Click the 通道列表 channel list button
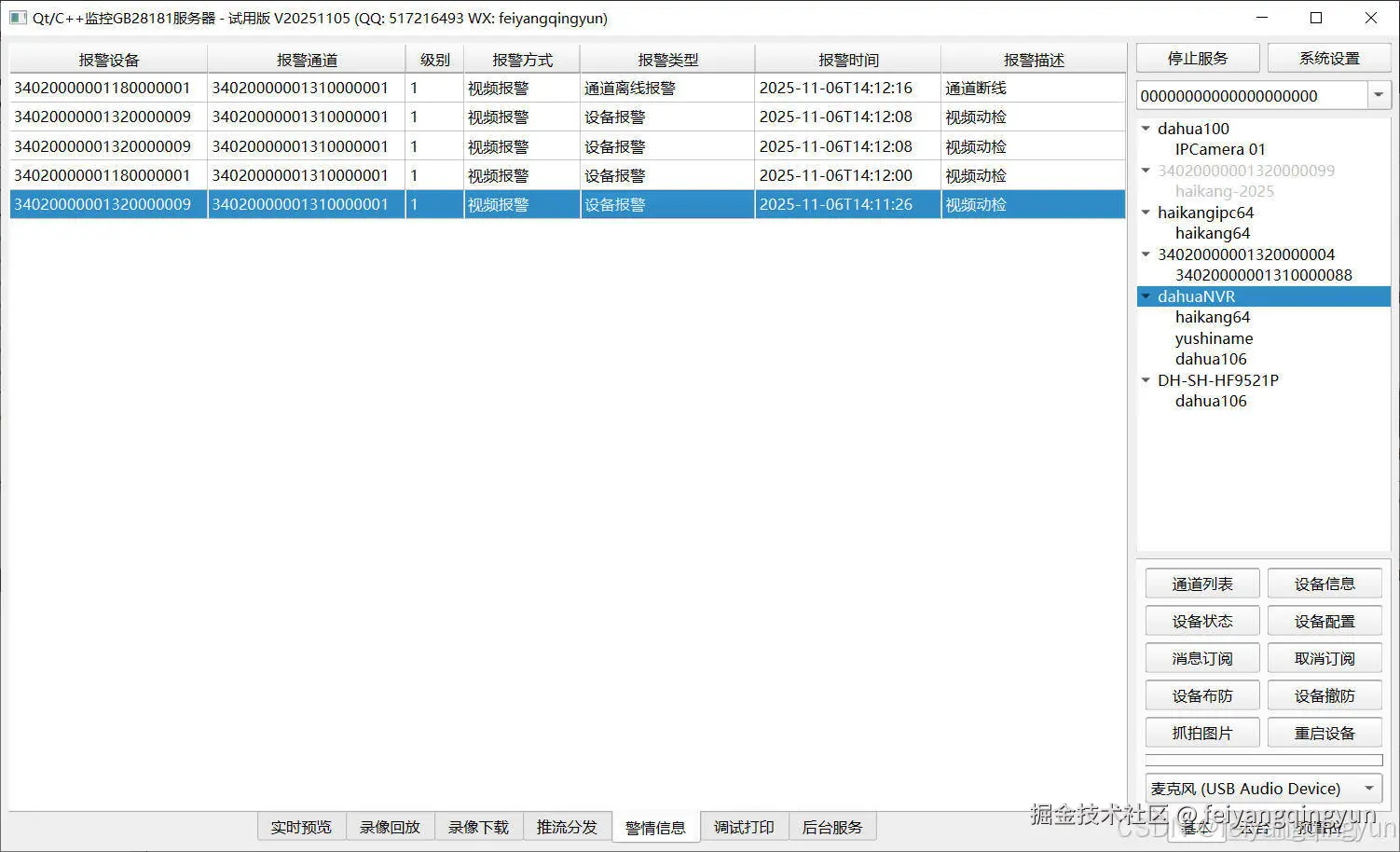 [x=1201, y=583]
